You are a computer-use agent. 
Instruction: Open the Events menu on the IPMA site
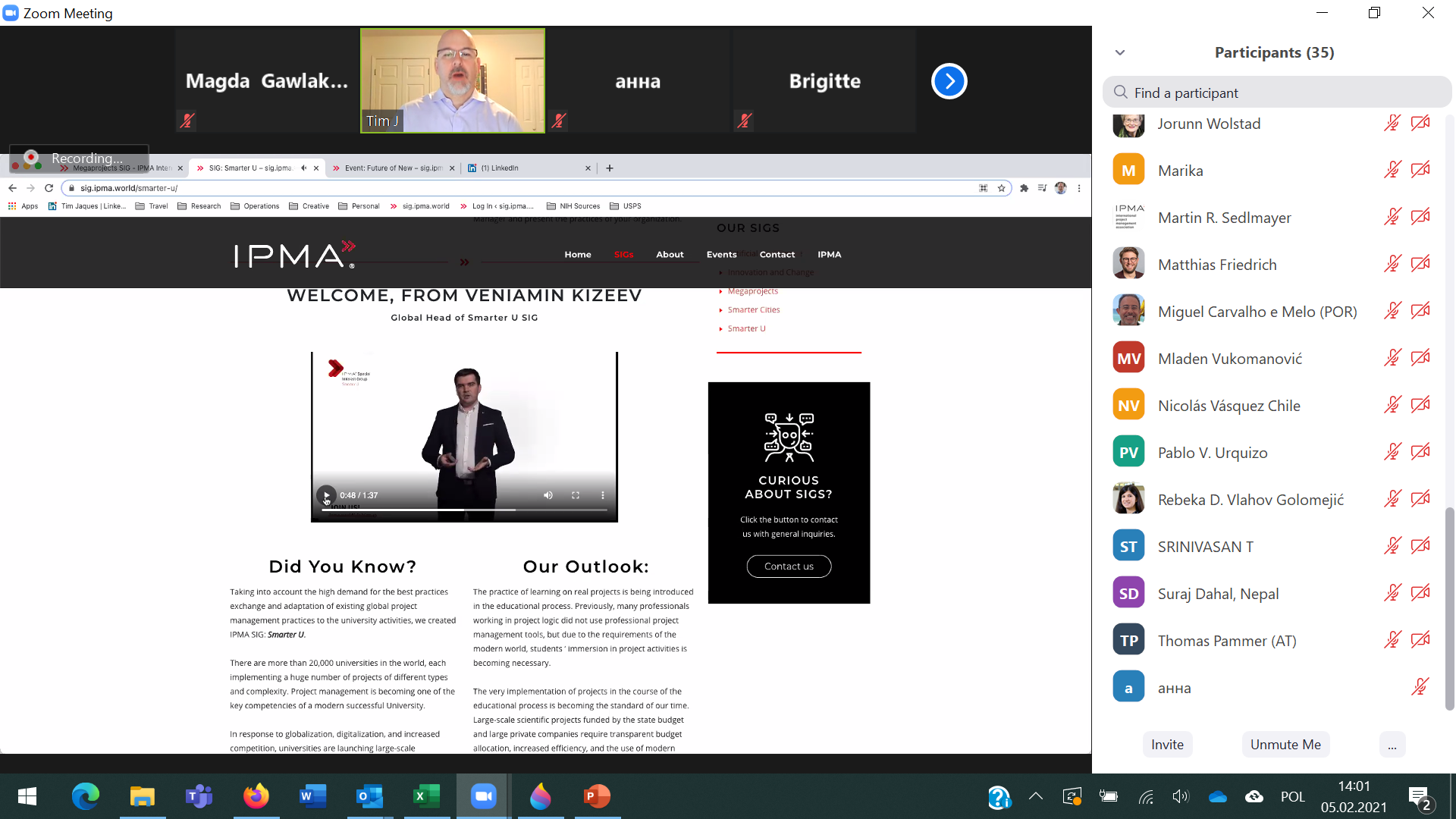721,255
